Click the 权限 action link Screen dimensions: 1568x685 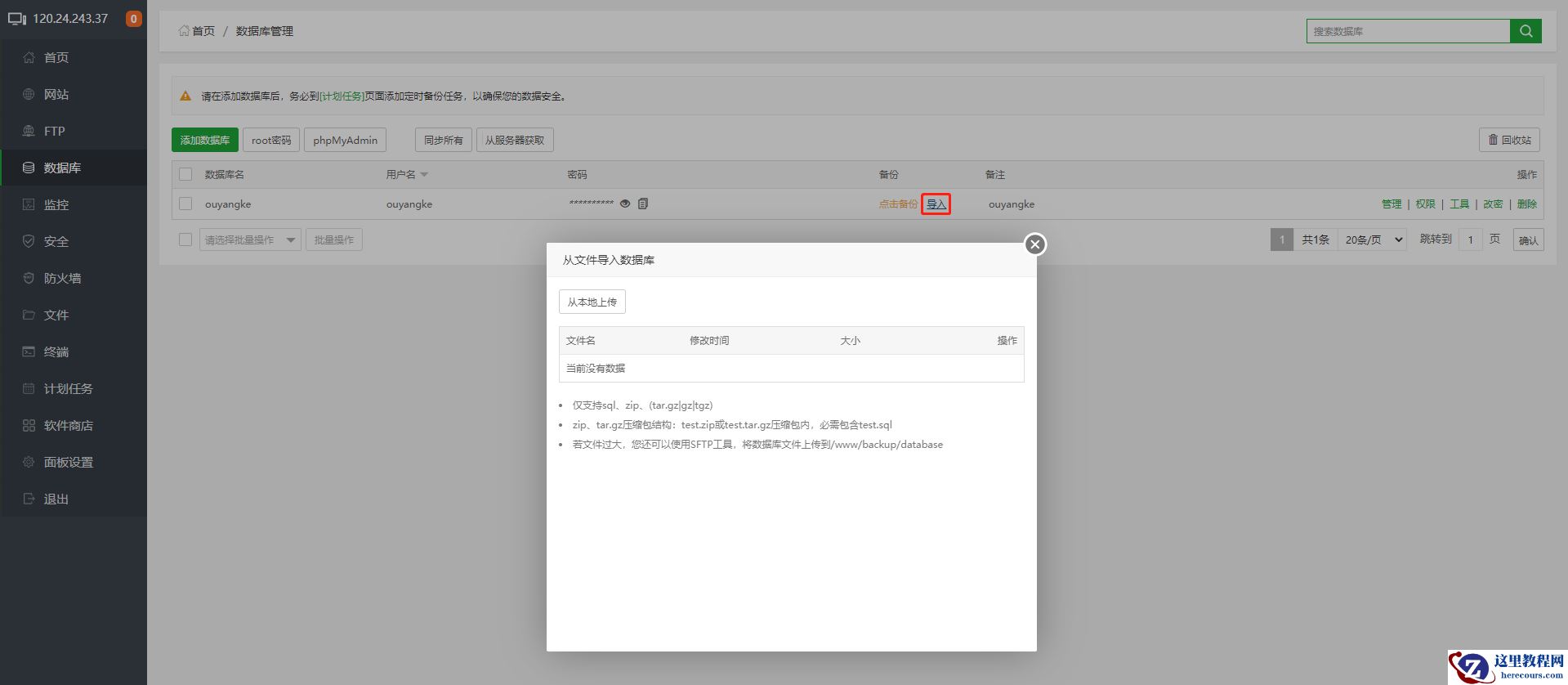pos(1426,204)
